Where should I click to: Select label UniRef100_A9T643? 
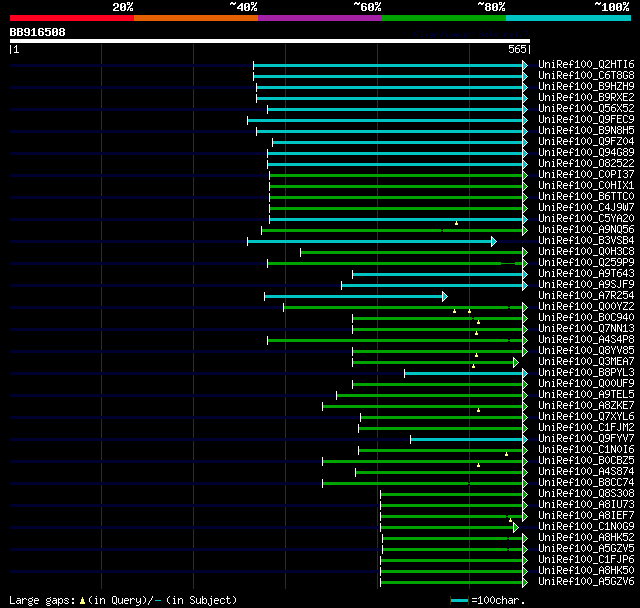pos(586,274)
